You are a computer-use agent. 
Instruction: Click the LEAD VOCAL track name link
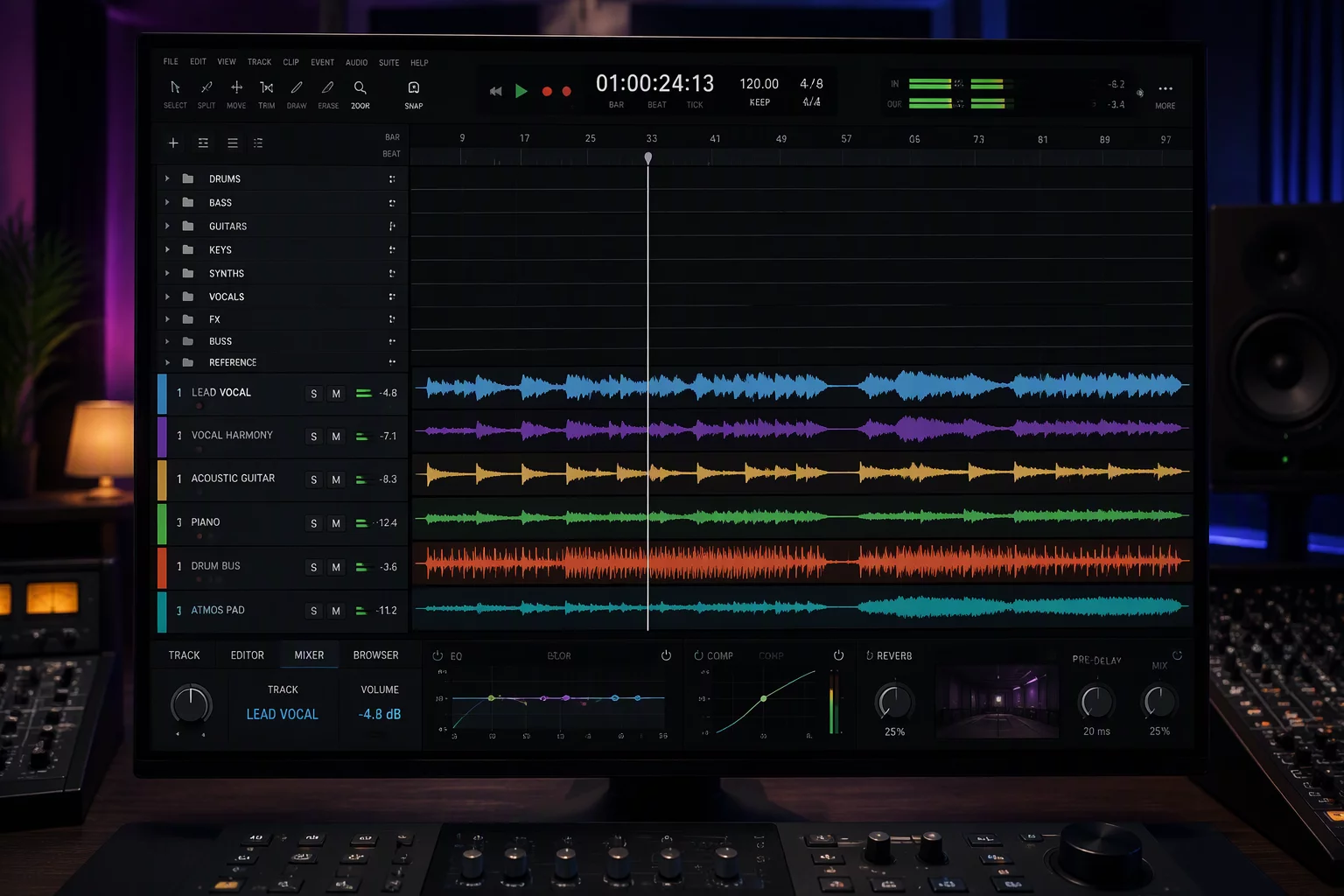click(283, 714)
